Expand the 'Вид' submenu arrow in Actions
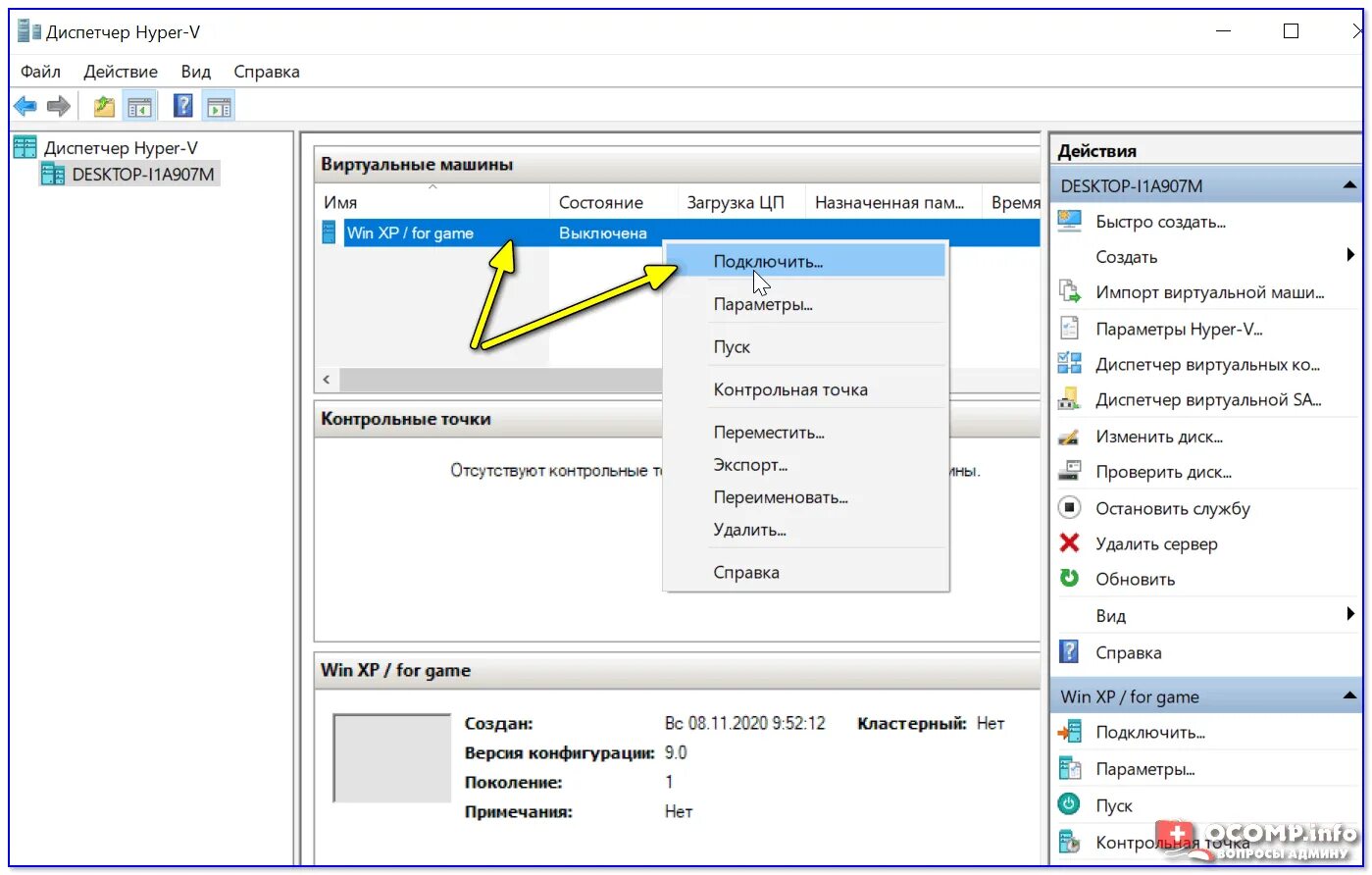The image size is (1372, 875). 1351,615
